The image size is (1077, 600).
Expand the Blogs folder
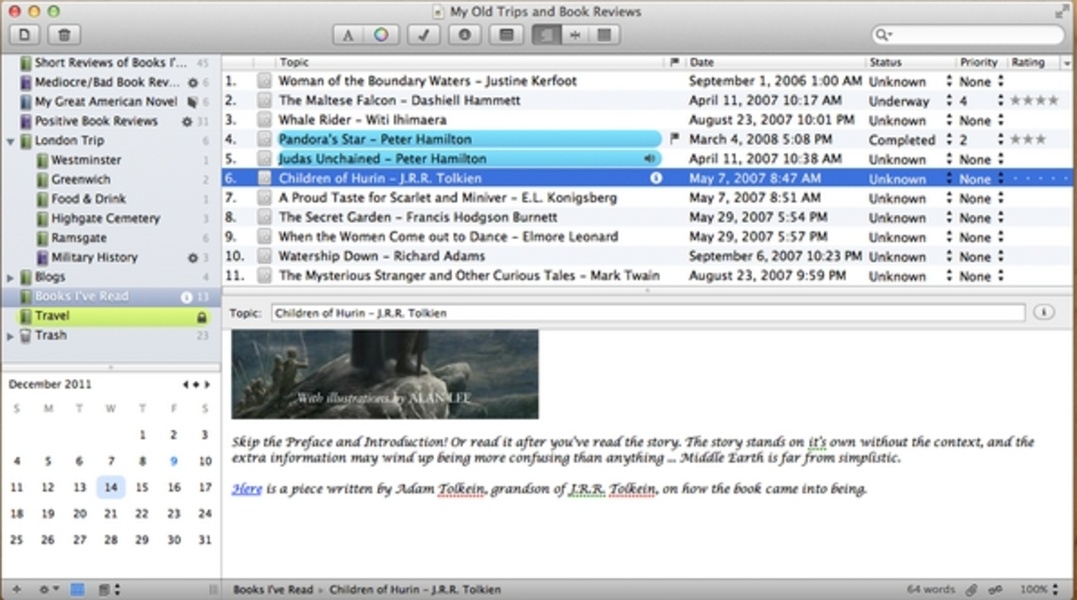[x=11, y=277]
